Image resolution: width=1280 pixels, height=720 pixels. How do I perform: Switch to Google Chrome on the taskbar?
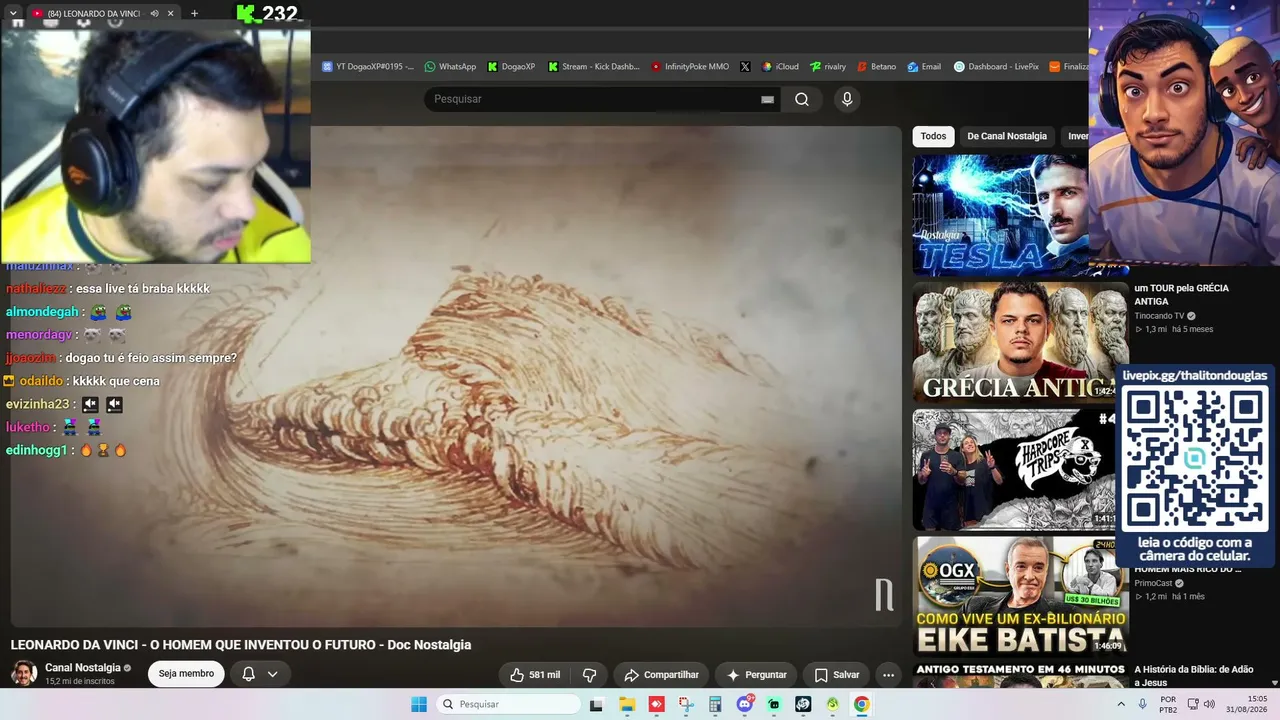pos(862,704)
